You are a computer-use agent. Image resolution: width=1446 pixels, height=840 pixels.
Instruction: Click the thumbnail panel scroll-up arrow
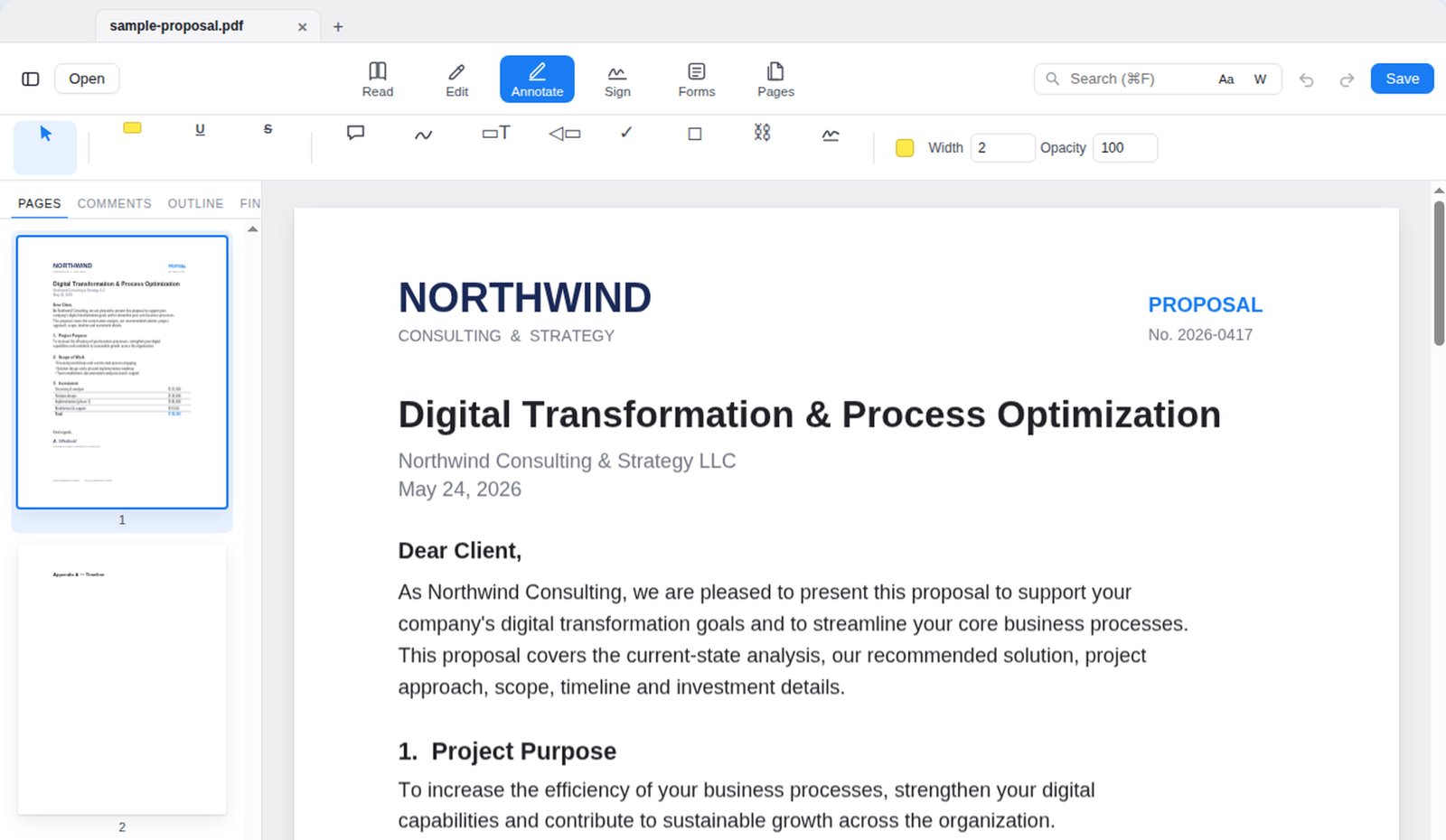click(253, 229)
